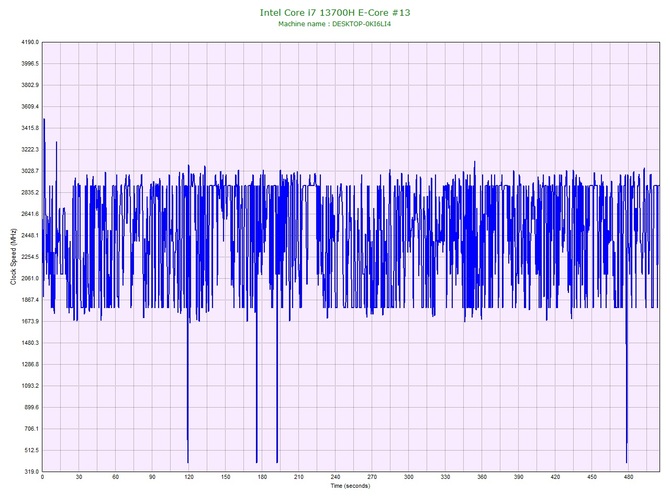Screen dimensions: 670x503
Task: Click the y-axis value 4190.0
Action: [30, 42]
